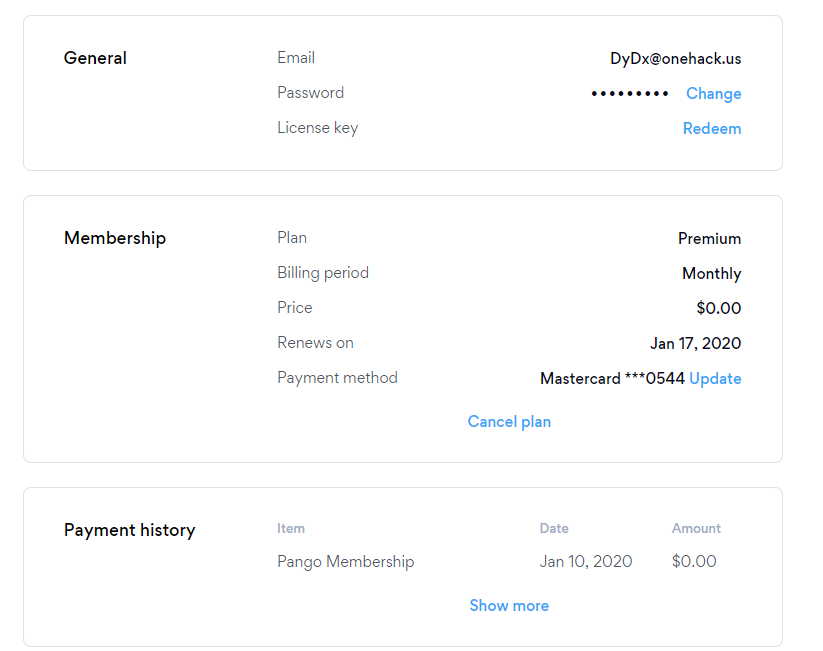Image resolution: width=823 pixels, height=651 pixels.
Task: Select the General section heading
Action: pyautogui.click(x=95, y=58)
